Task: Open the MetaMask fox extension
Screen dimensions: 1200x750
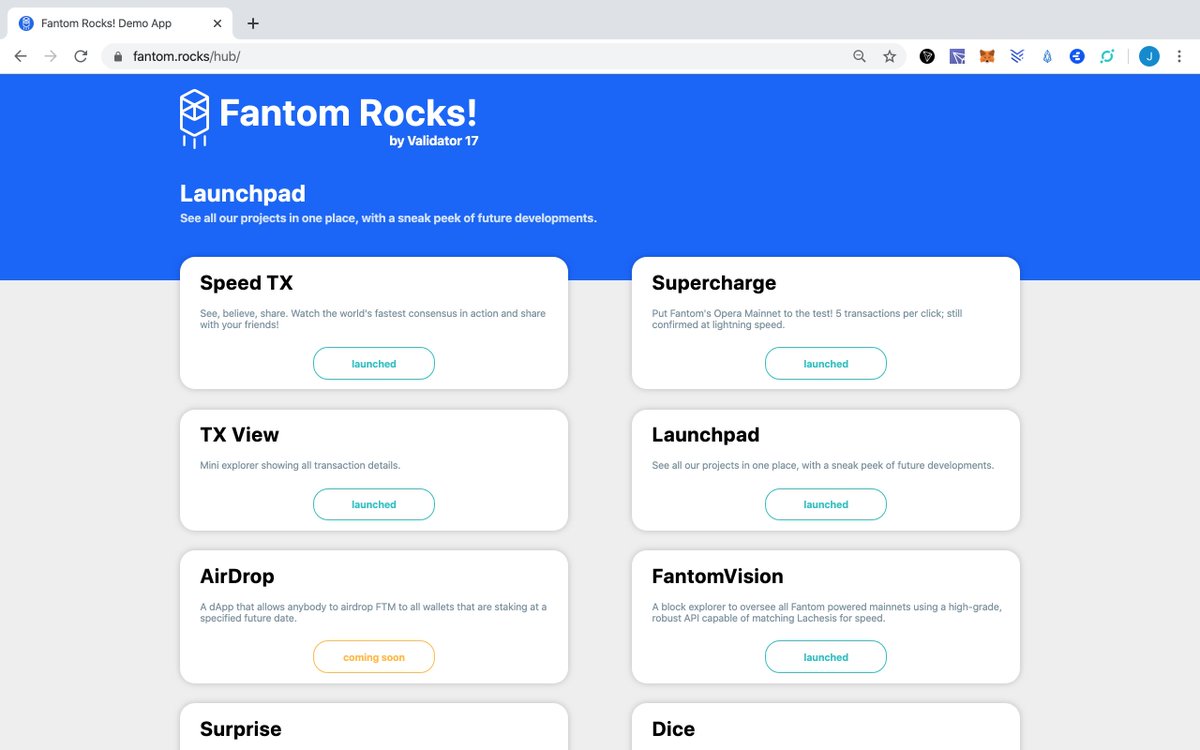Action: 987,57
